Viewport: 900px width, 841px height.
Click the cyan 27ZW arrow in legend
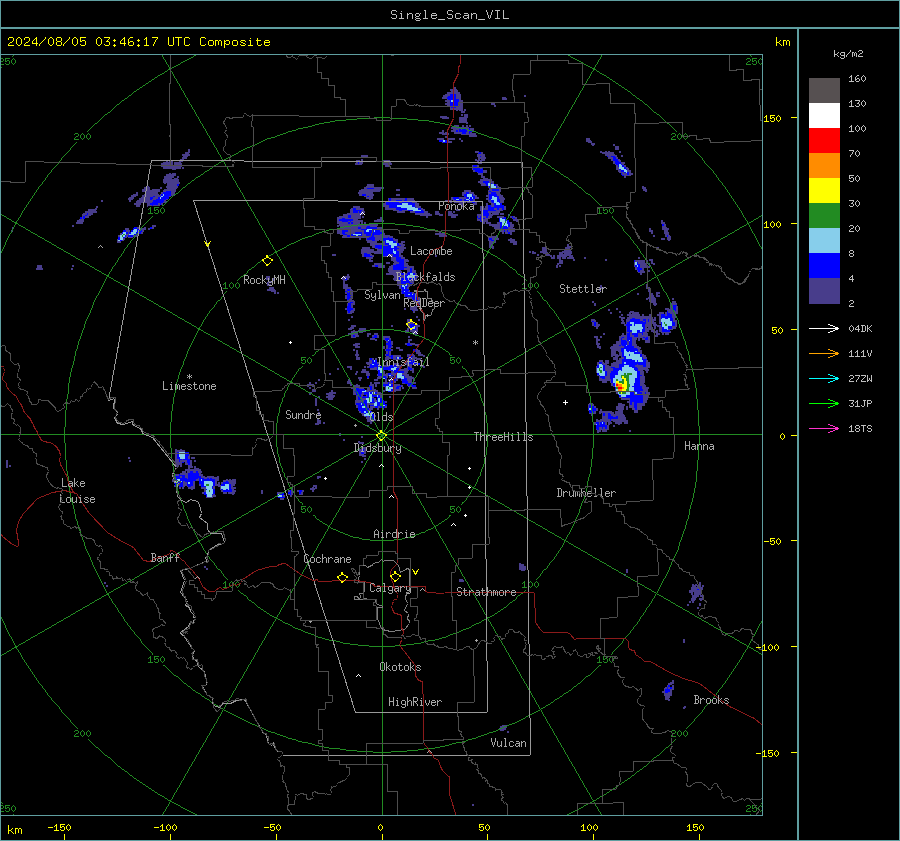pyautogui.click(x=824, y=378)
